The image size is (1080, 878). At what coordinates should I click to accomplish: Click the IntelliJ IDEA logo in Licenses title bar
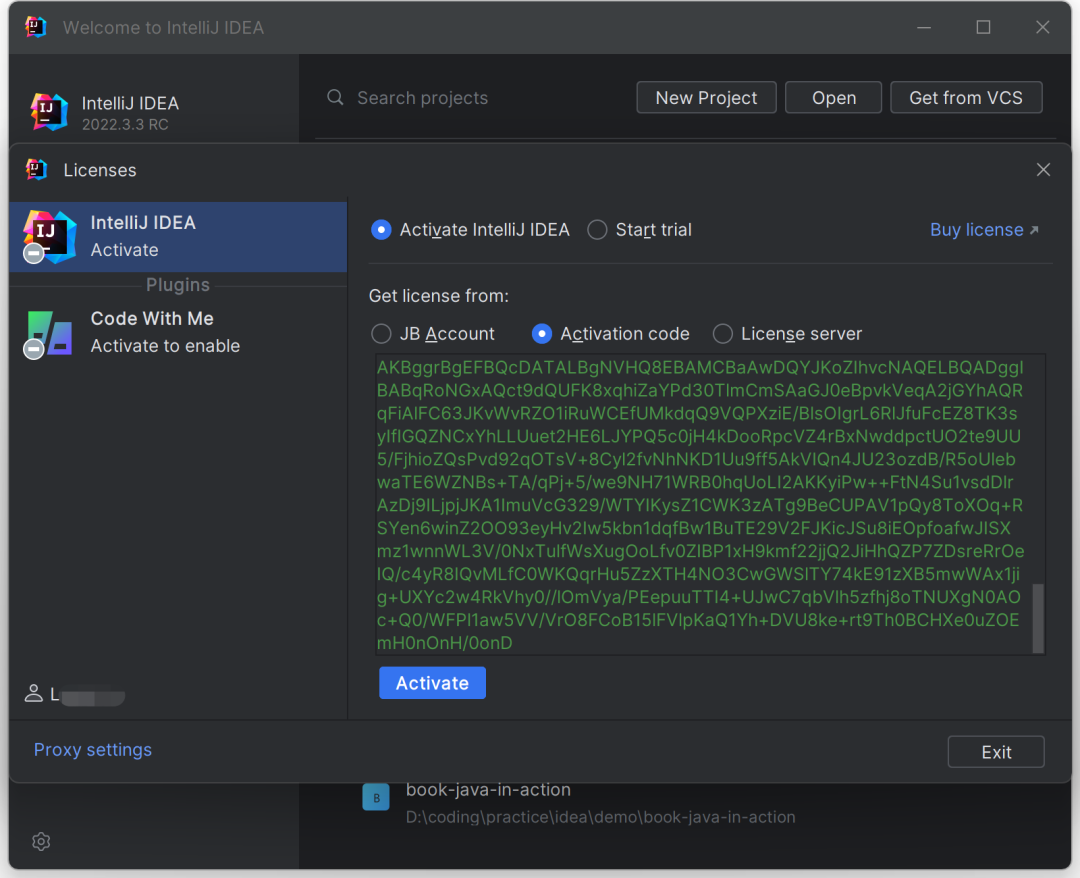37,170
